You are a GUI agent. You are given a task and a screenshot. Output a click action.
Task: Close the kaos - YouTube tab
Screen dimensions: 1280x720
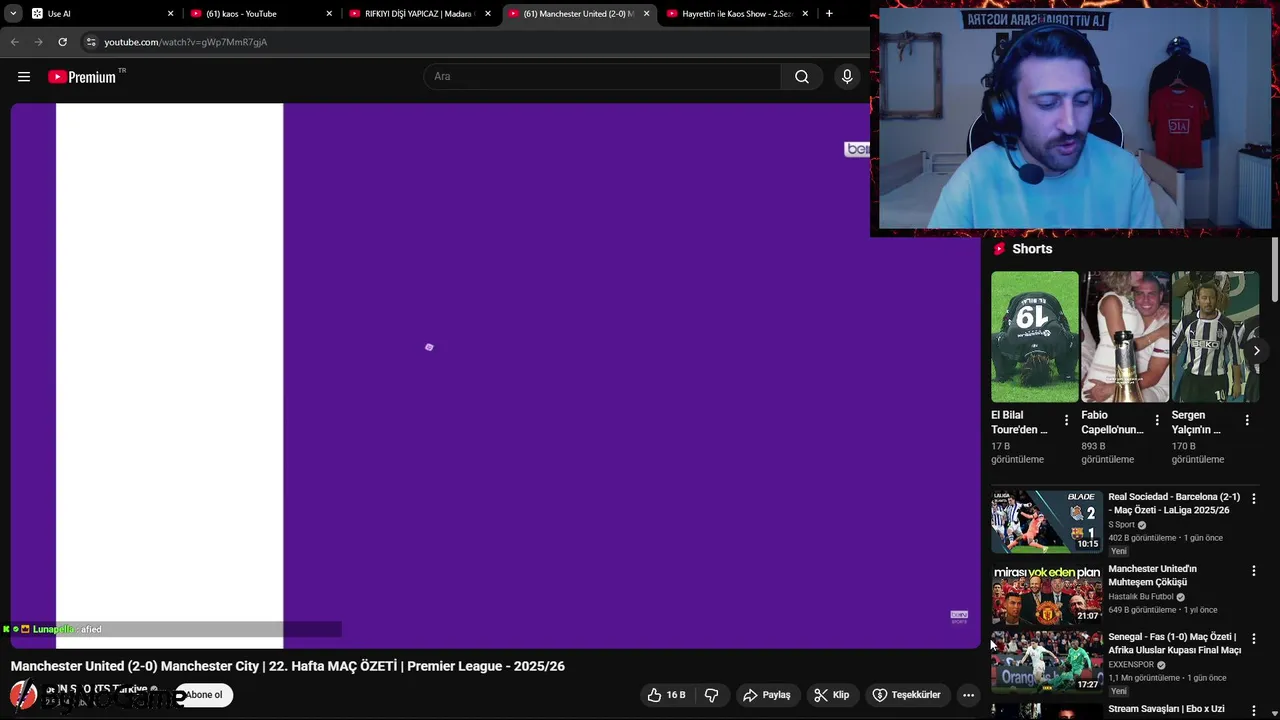click(329, 14)
